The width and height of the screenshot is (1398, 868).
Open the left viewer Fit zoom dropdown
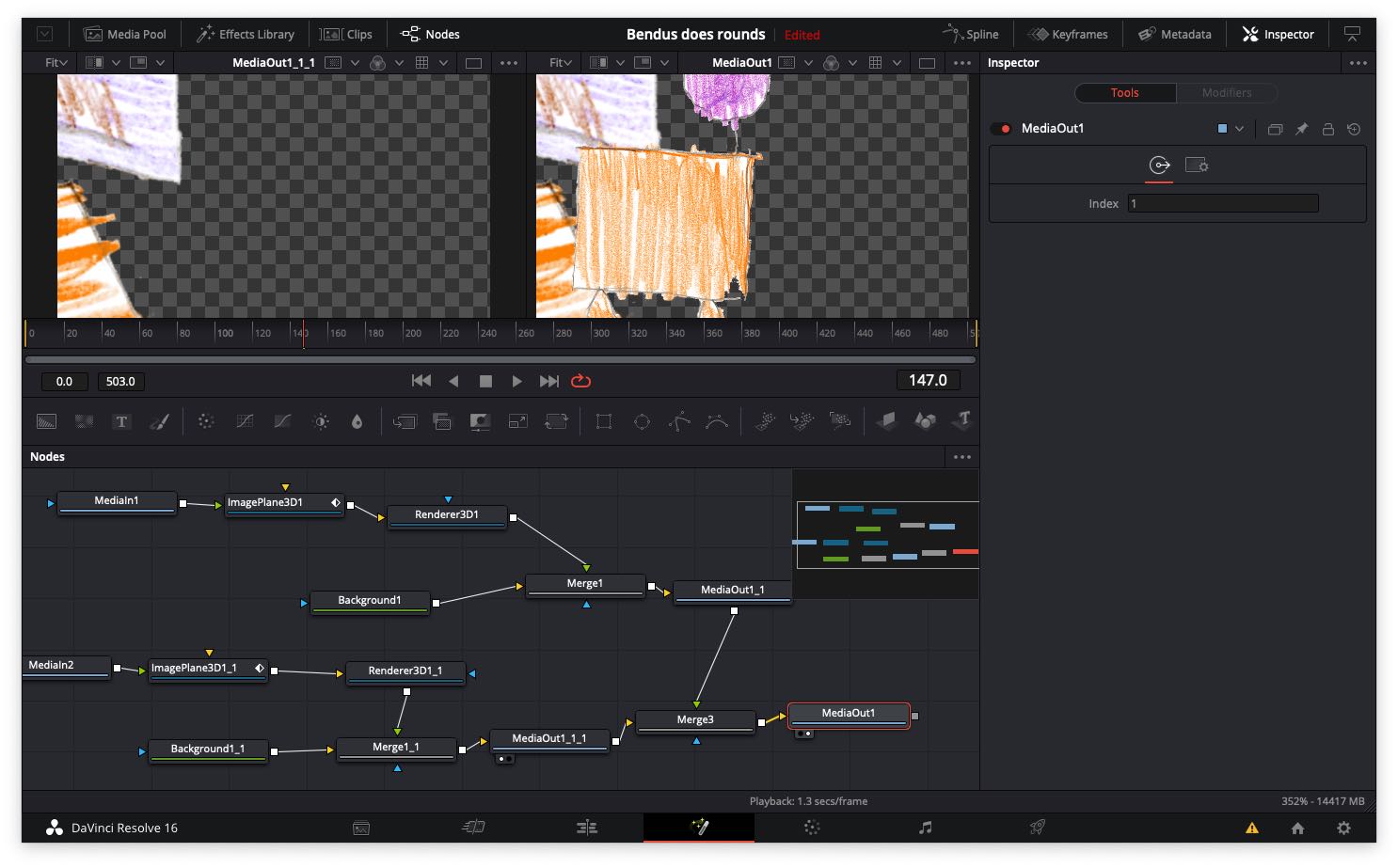point(56,63)
